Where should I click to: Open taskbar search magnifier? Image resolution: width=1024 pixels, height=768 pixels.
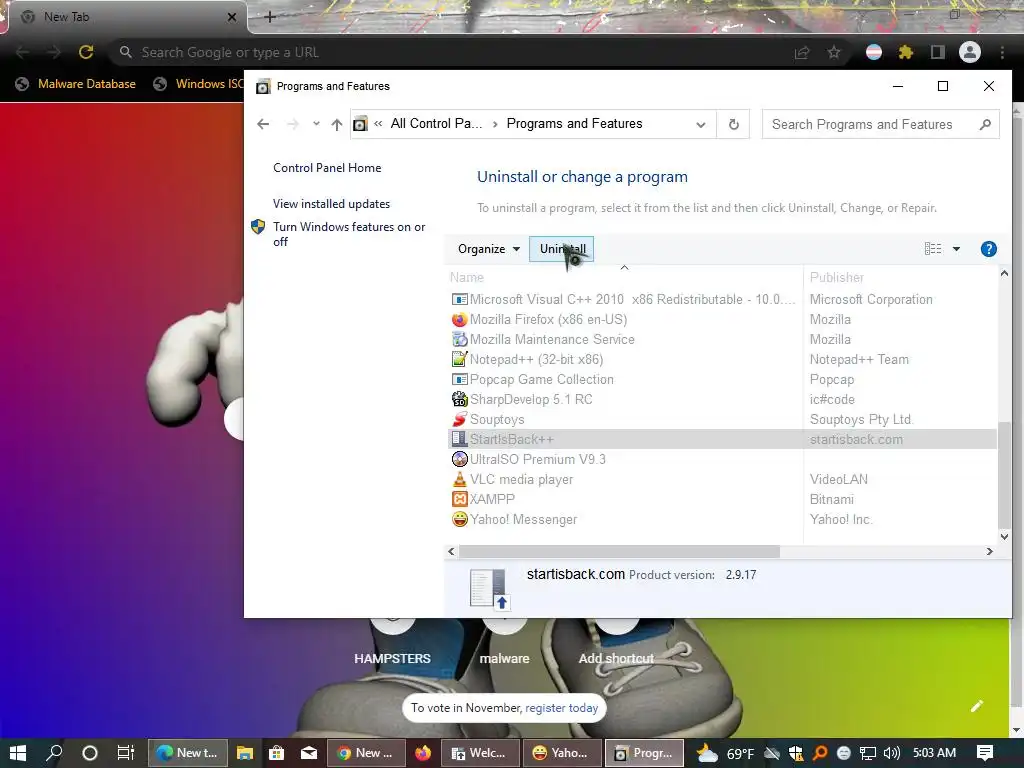coord(54,753)
